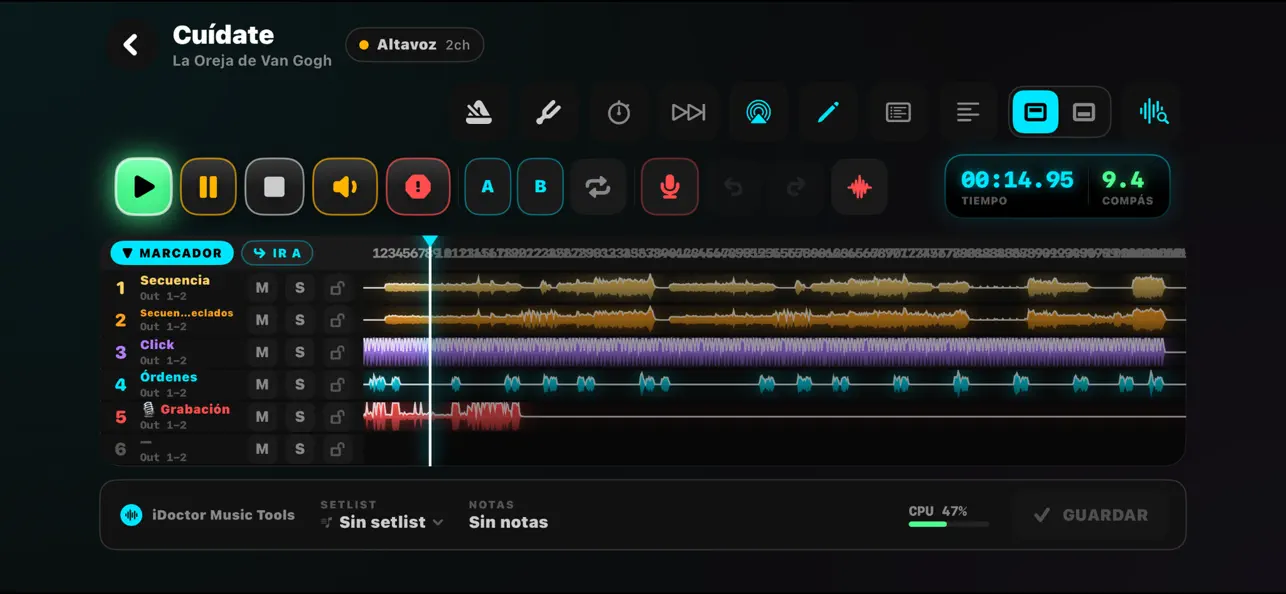1286x594 pixels.
Task: Mute empty track 6
Action: point(262,449)
